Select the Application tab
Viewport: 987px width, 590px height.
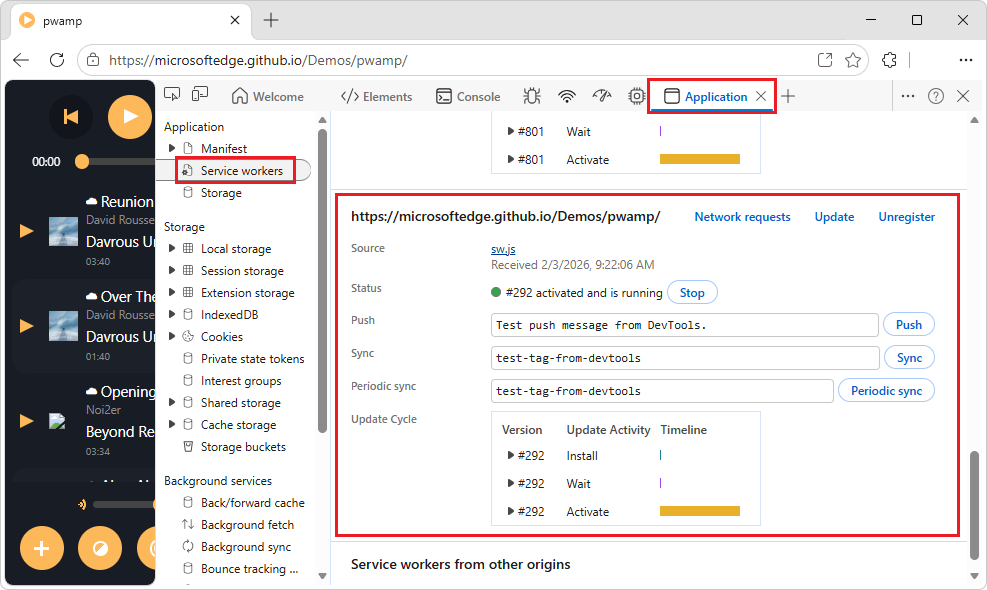tap(706, 96)
